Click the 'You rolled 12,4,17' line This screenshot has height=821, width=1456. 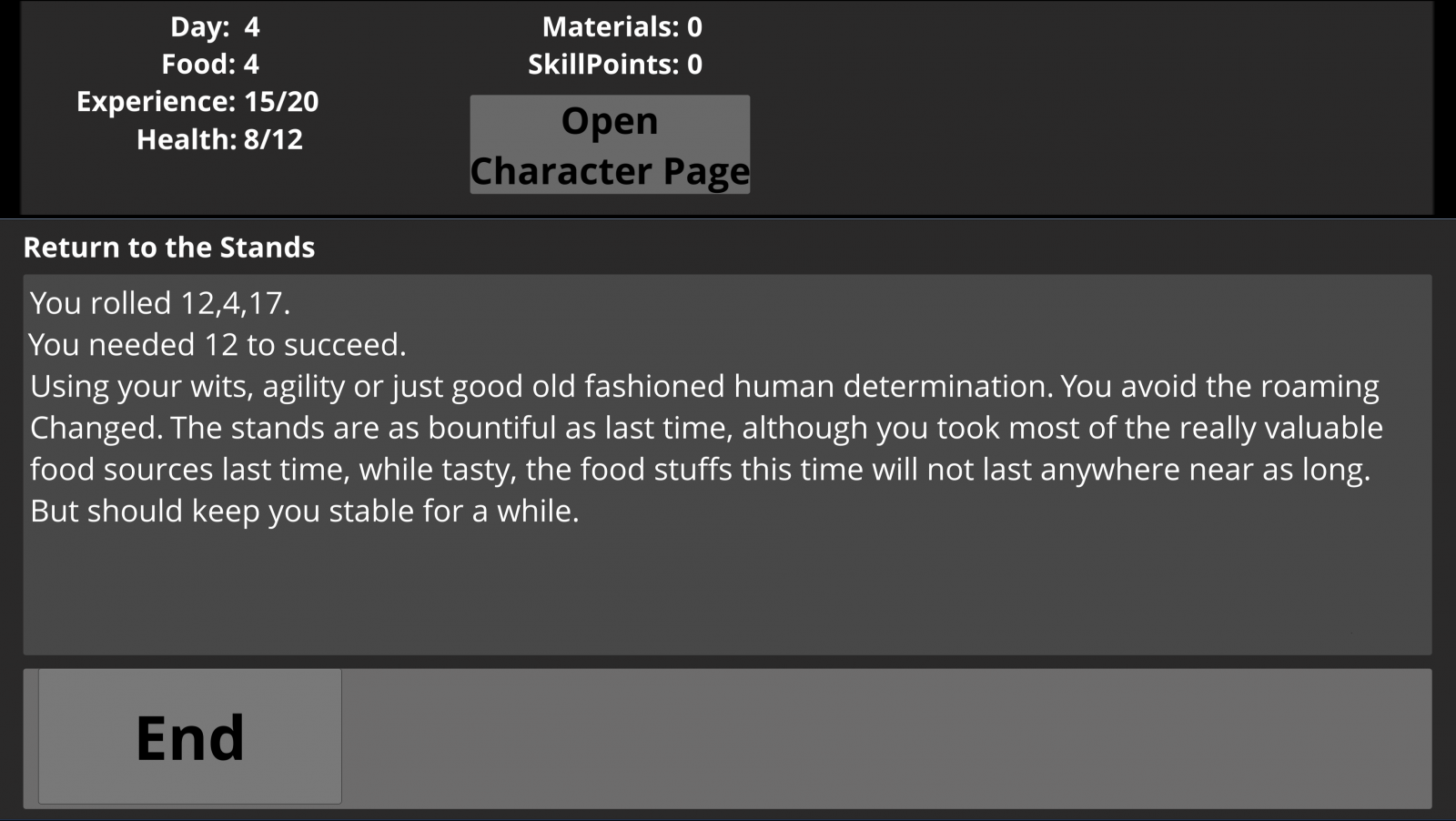coord(160,303)
